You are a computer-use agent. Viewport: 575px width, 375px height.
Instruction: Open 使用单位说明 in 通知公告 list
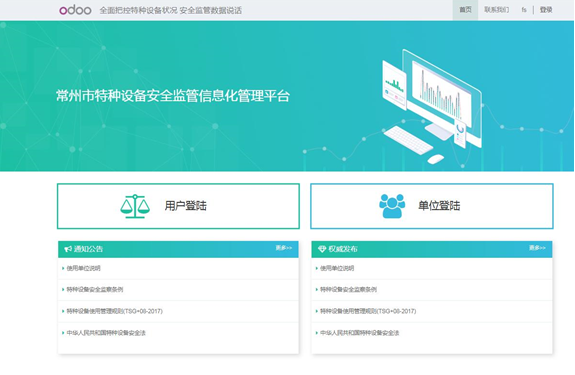coord(83,268)
